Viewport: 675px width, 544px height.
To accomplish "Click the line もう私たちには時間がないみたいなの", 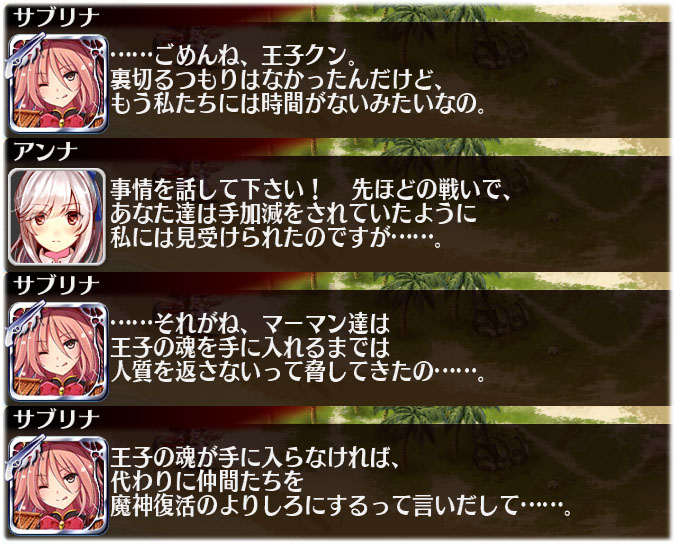I will click(x=298, y=103).
